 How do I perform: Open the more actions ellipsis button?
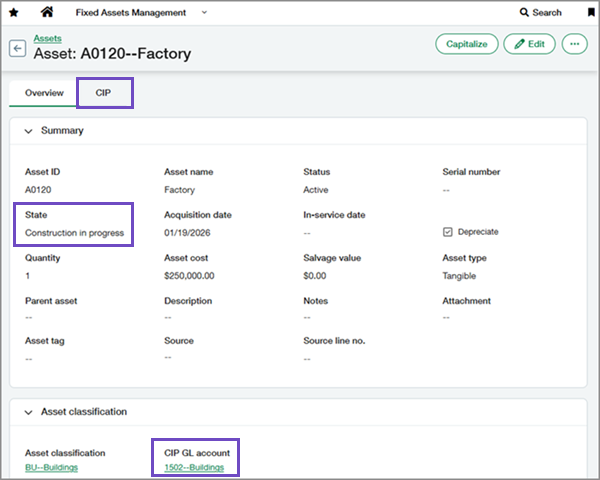(x=574, y=44)
